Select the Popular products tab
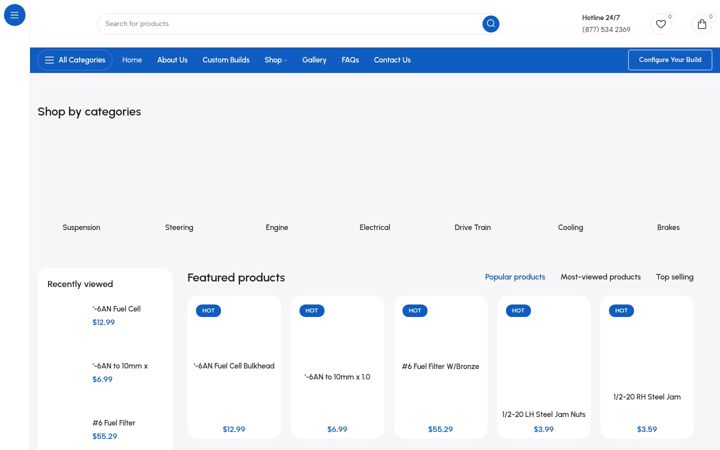 [515, 277]
